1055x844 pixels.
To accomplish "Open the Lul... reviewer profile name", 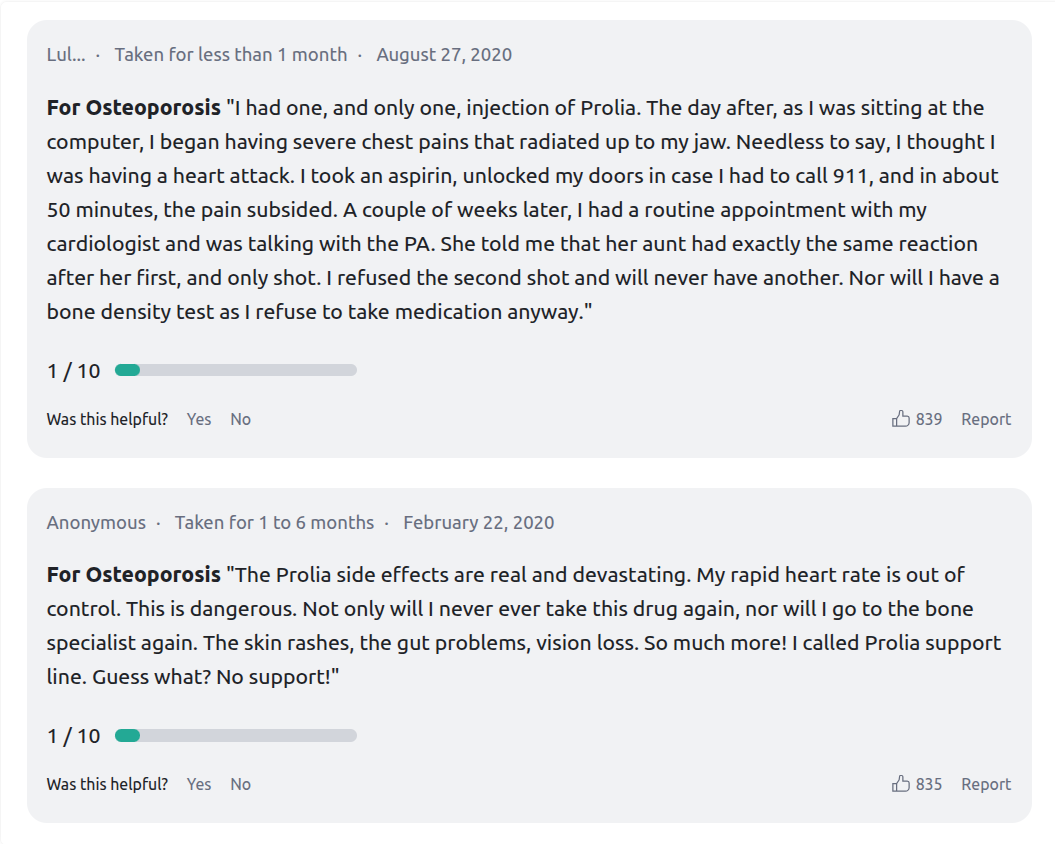I will (66, 55).
